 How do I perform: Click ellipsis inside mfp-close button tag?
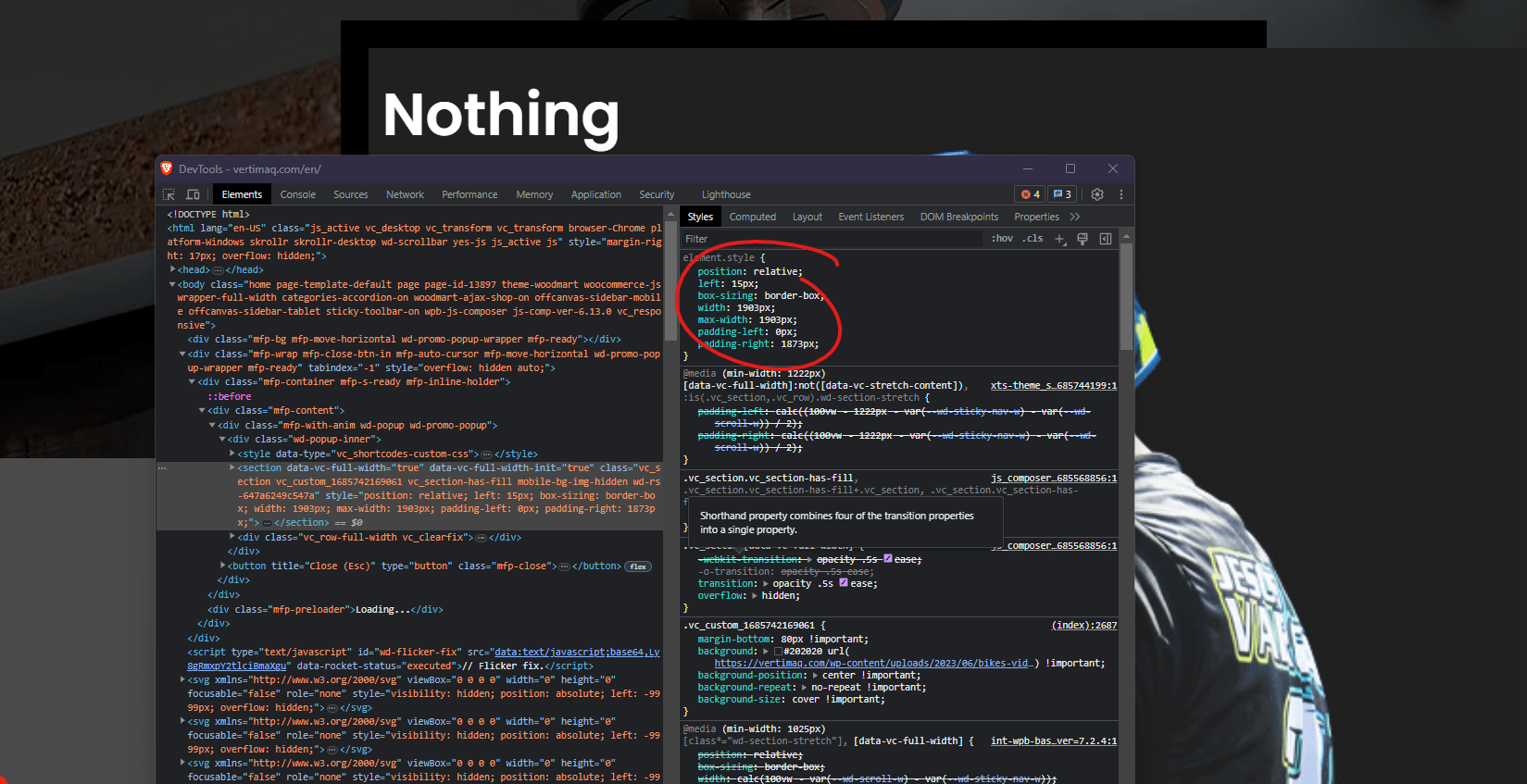(x=565, y=566)
